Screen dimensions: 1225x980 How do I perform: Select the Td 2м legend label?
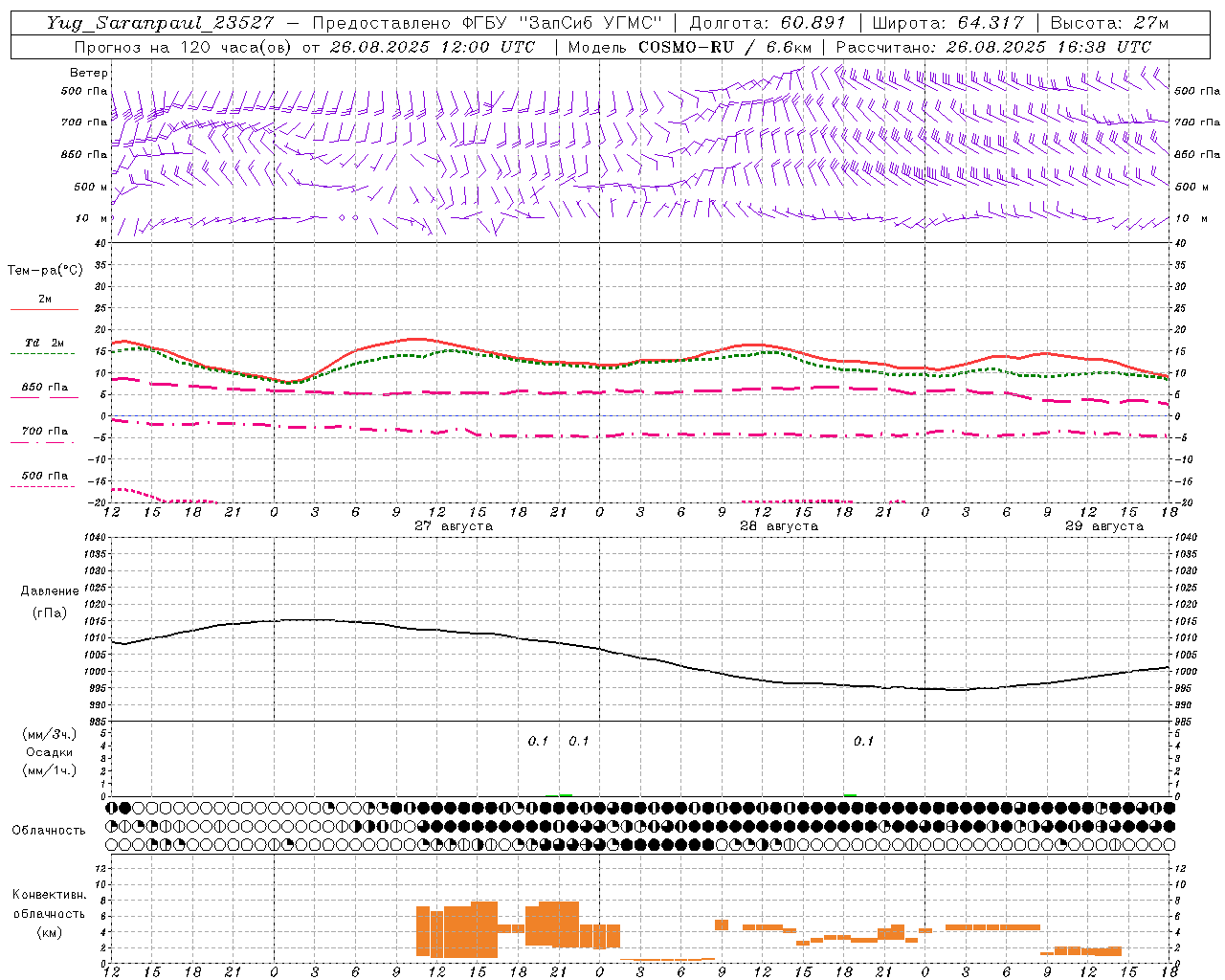point(45,343)
